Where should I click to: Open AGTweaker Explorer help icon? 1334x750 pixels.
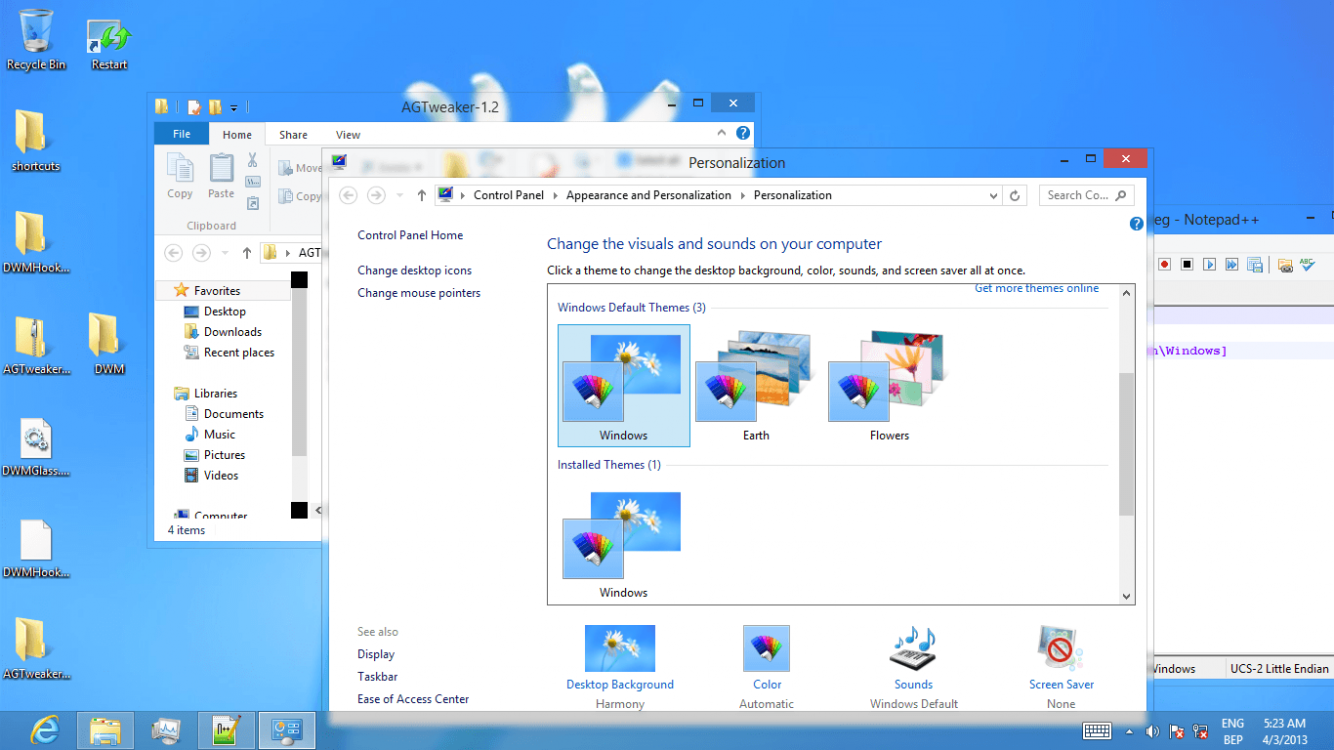pyautogui.click(x=743, y=133)
